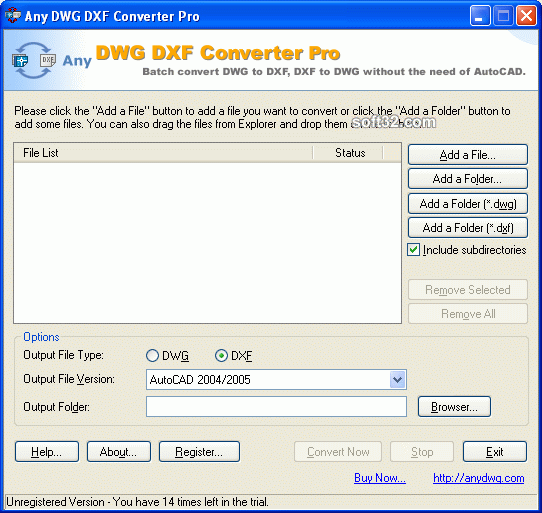Click the Output Folder input field
The image size is (542, 513).
276,407
